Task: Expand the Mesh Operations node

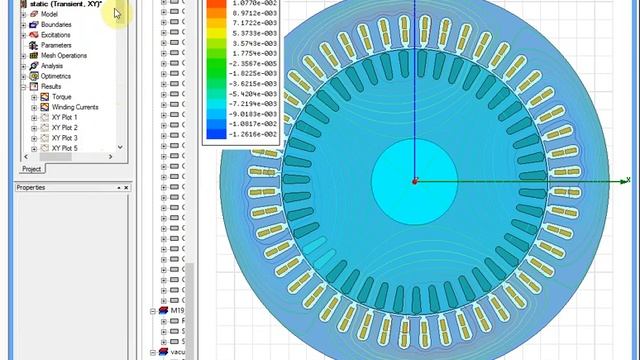Action: point(24,56)
